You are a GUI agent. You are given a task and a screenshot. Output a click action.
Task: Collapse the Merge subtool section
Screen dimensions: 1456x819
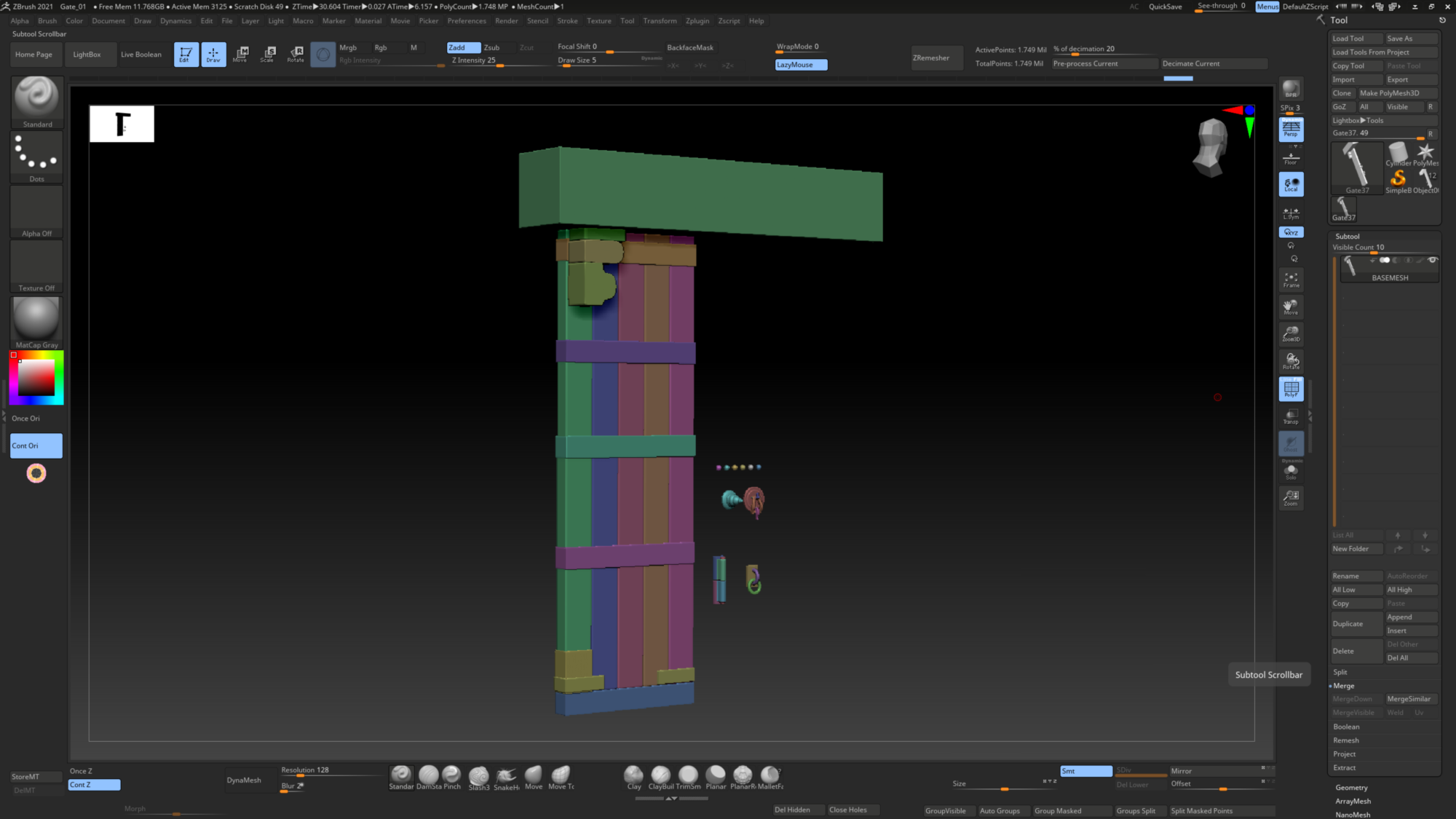click(x=1343, y=686)
